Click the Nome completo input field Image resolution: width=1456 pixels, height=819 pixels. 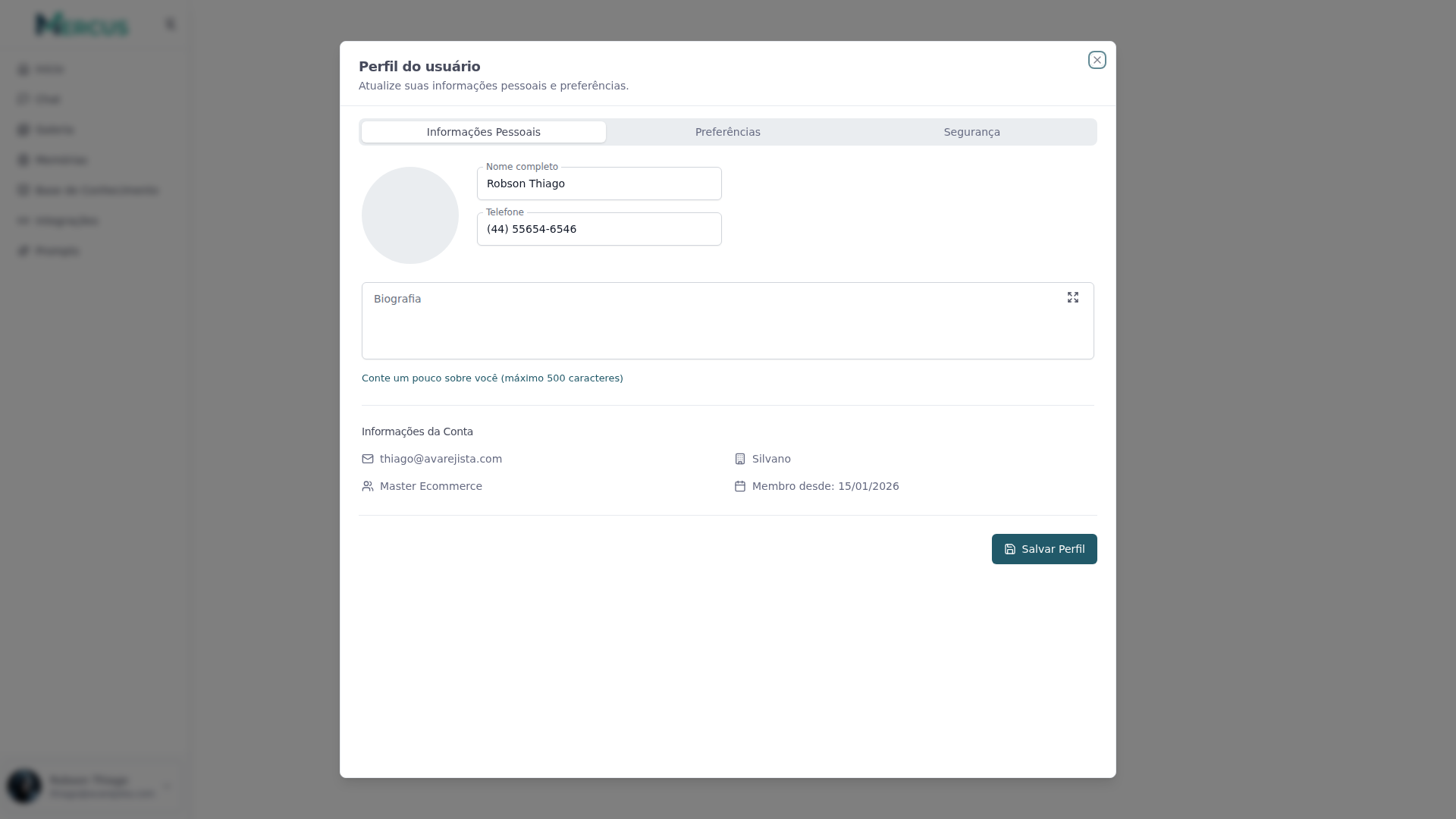click(599, 184)
